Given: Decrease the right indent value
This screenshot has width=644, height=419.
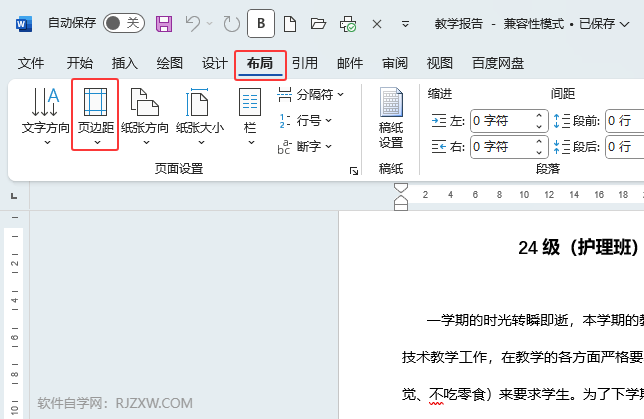Looking at the screenshot, I should pos(539,152).
